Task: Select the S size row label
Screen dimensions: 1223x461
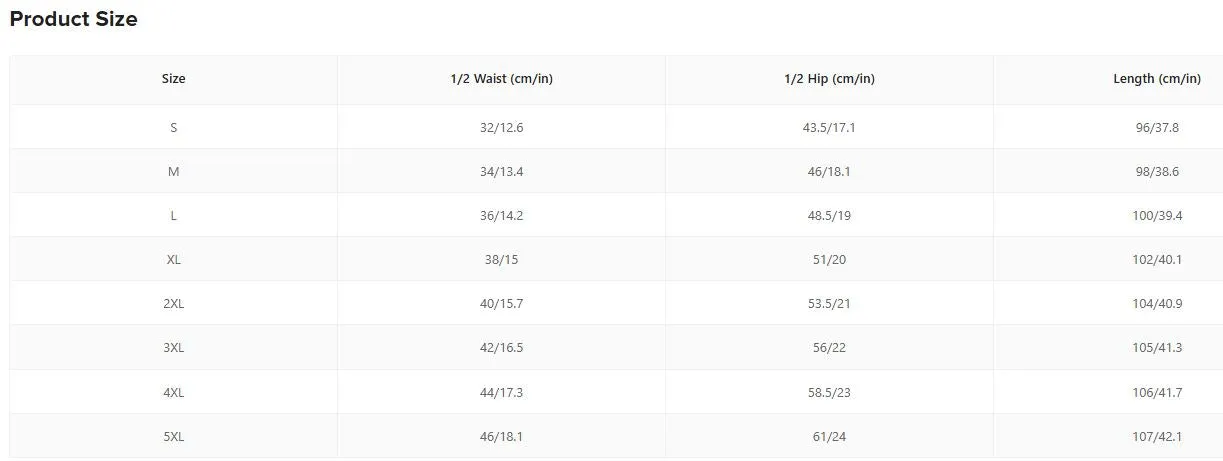Action: point(173,128)
